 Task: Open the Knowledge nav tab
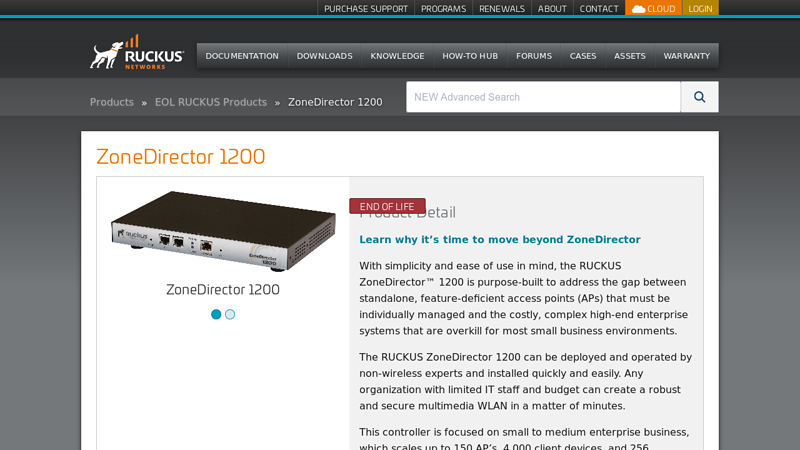(397, 56)
